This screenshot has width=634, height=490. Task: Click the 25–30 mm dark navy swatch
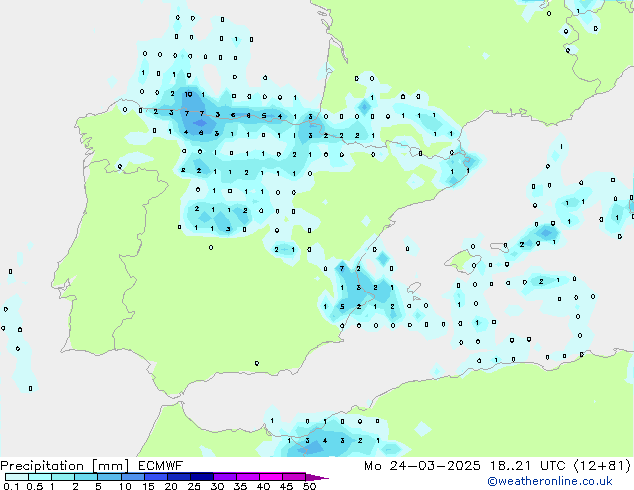point(202,477)
